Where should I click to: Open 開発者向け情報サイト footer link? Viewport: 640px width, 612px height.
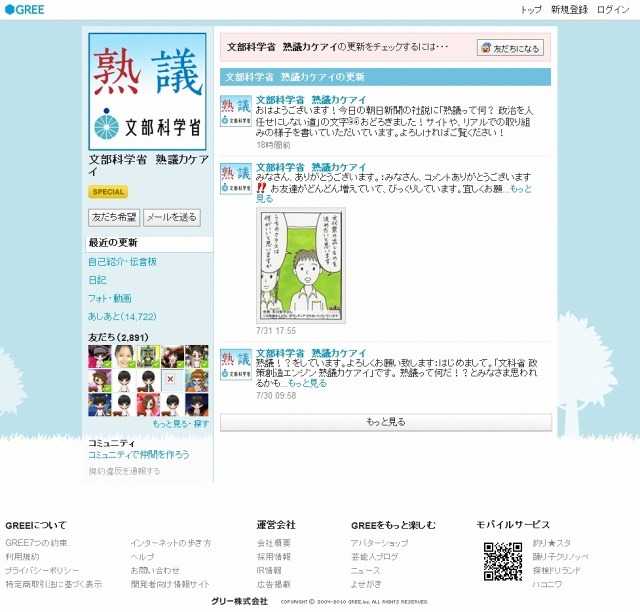click(170, 584)
